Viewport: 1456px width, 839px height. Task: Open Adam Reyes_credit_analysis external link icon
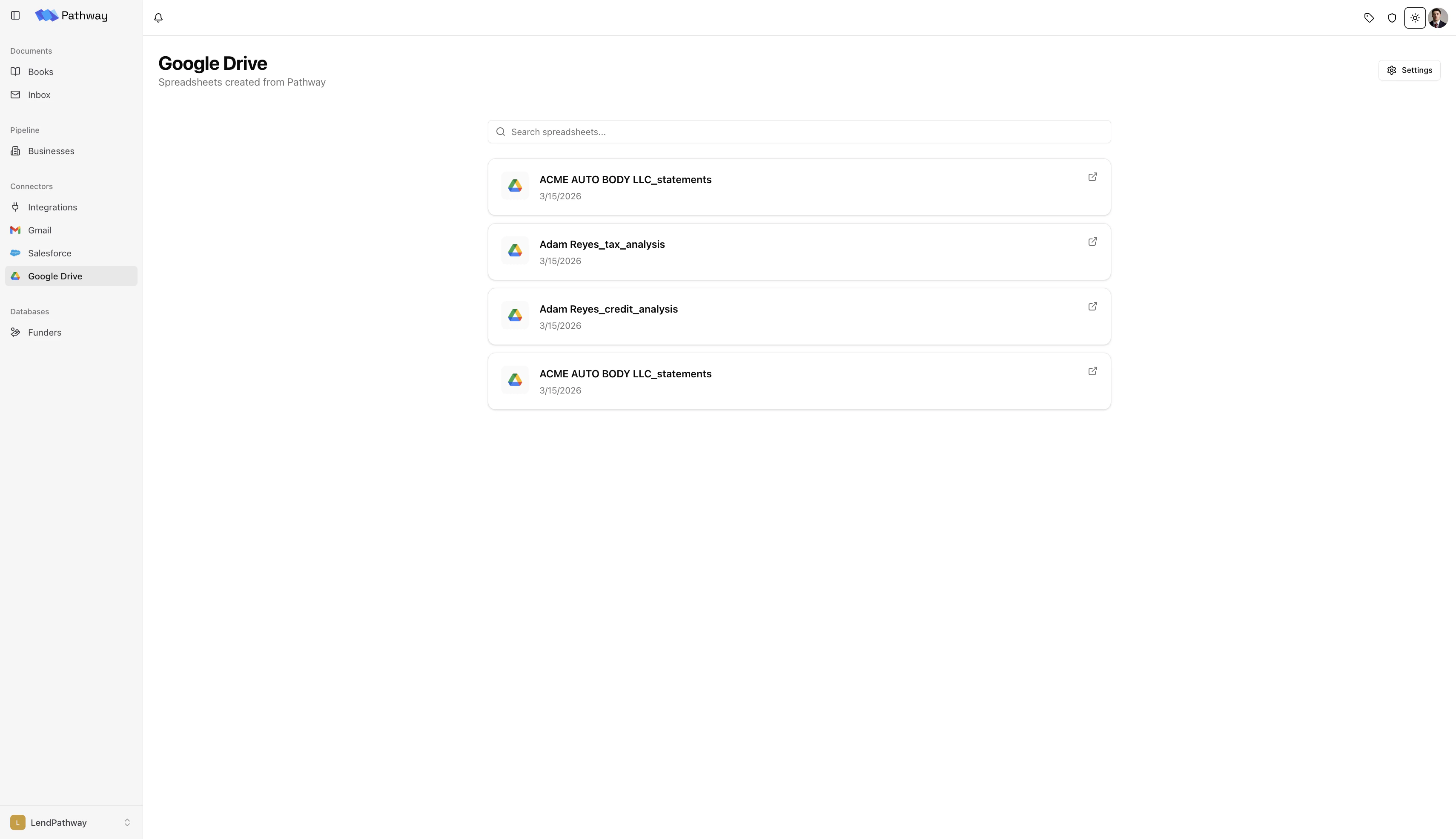point(1092,307)
